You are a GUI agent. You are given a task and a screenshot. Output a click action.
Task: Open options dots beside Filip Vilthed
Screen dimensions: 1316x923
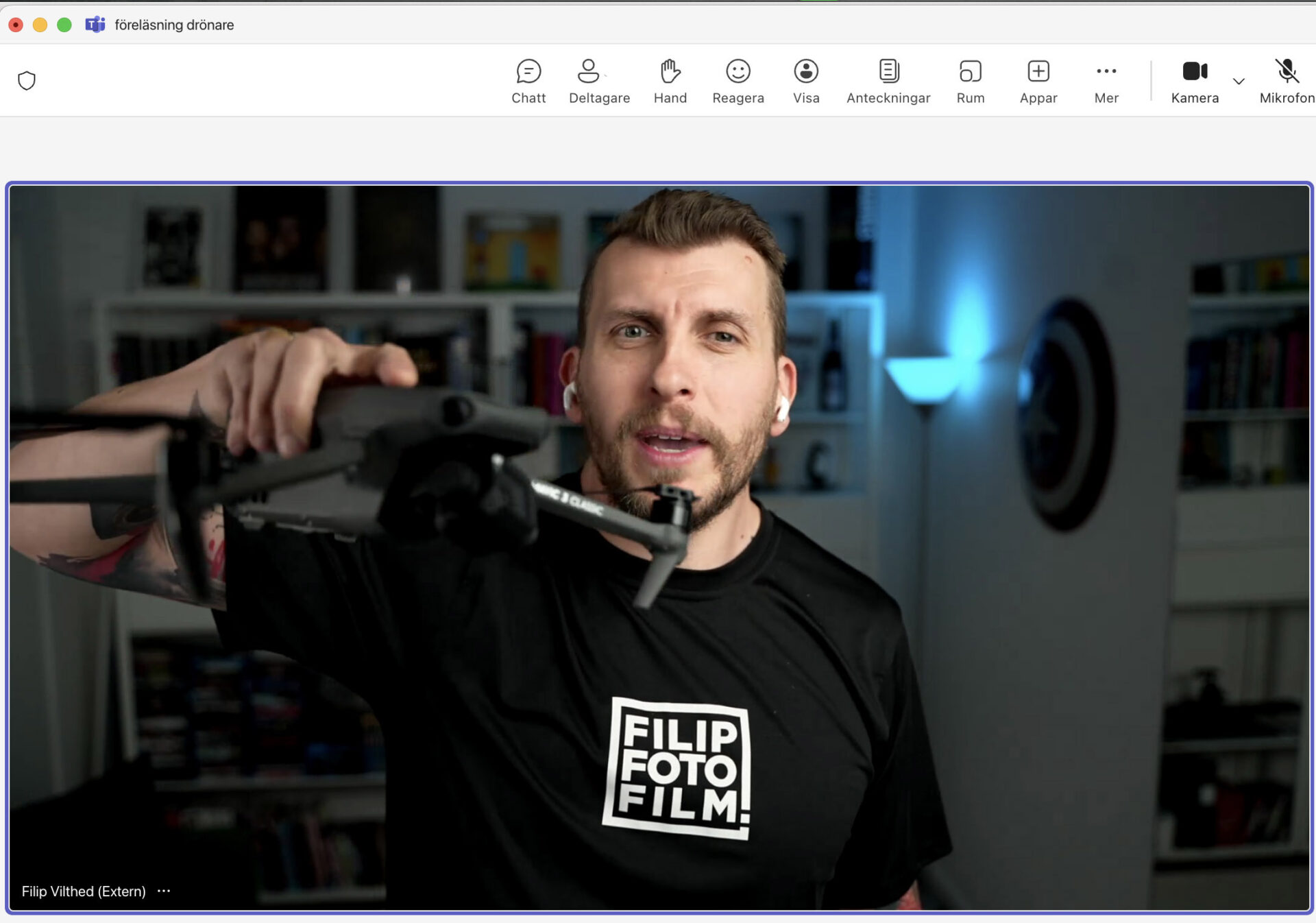163,891
